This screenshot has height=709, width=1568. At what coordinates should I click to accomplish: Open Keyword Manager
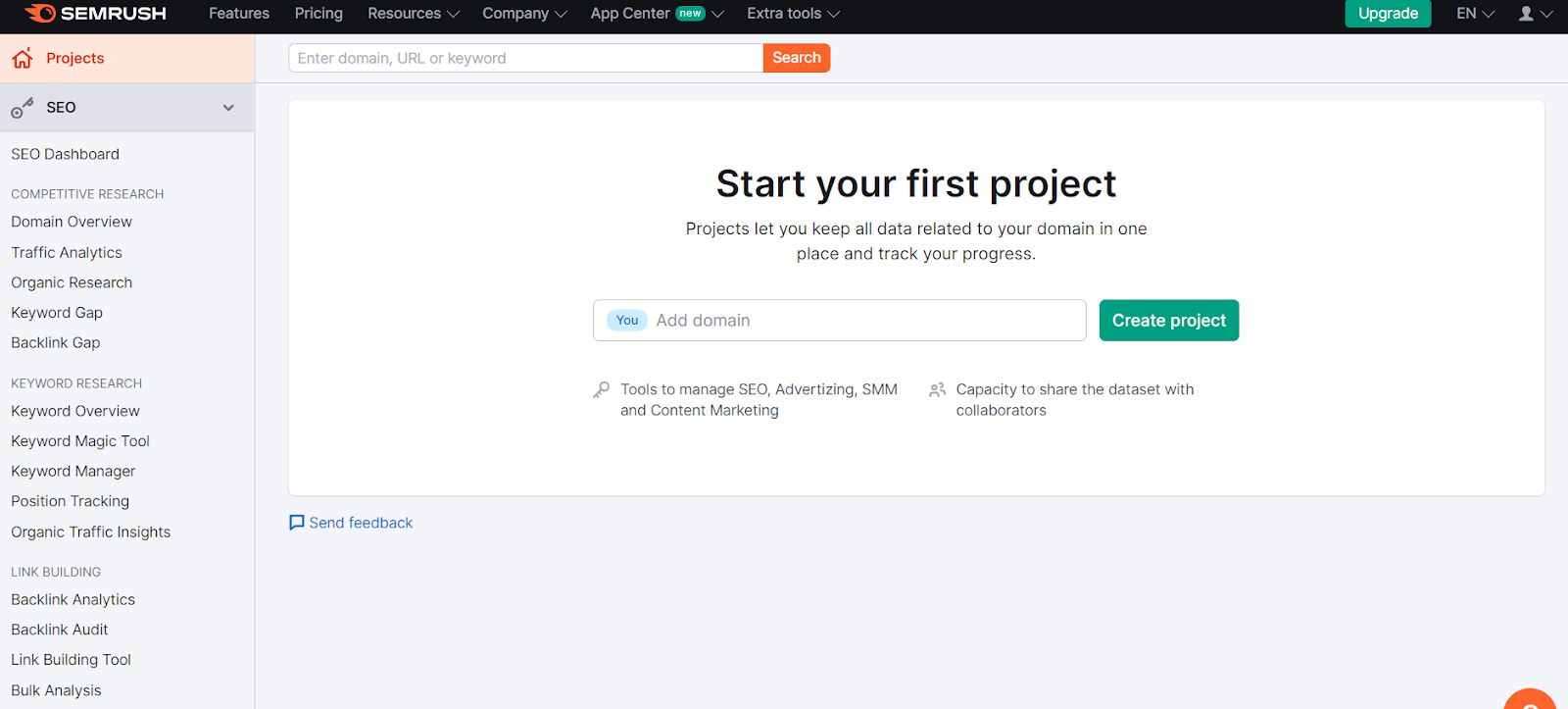point(73,471)
